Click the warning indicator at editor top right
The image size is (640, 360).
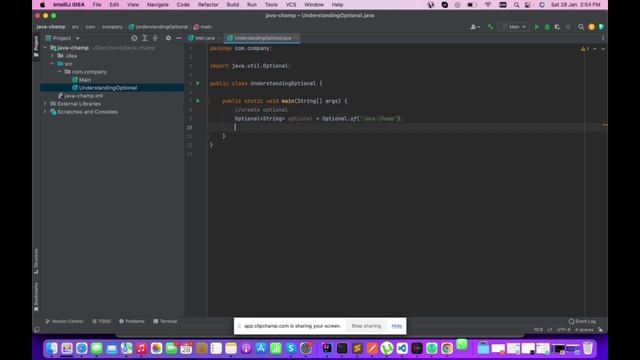(x=585, y=49)
